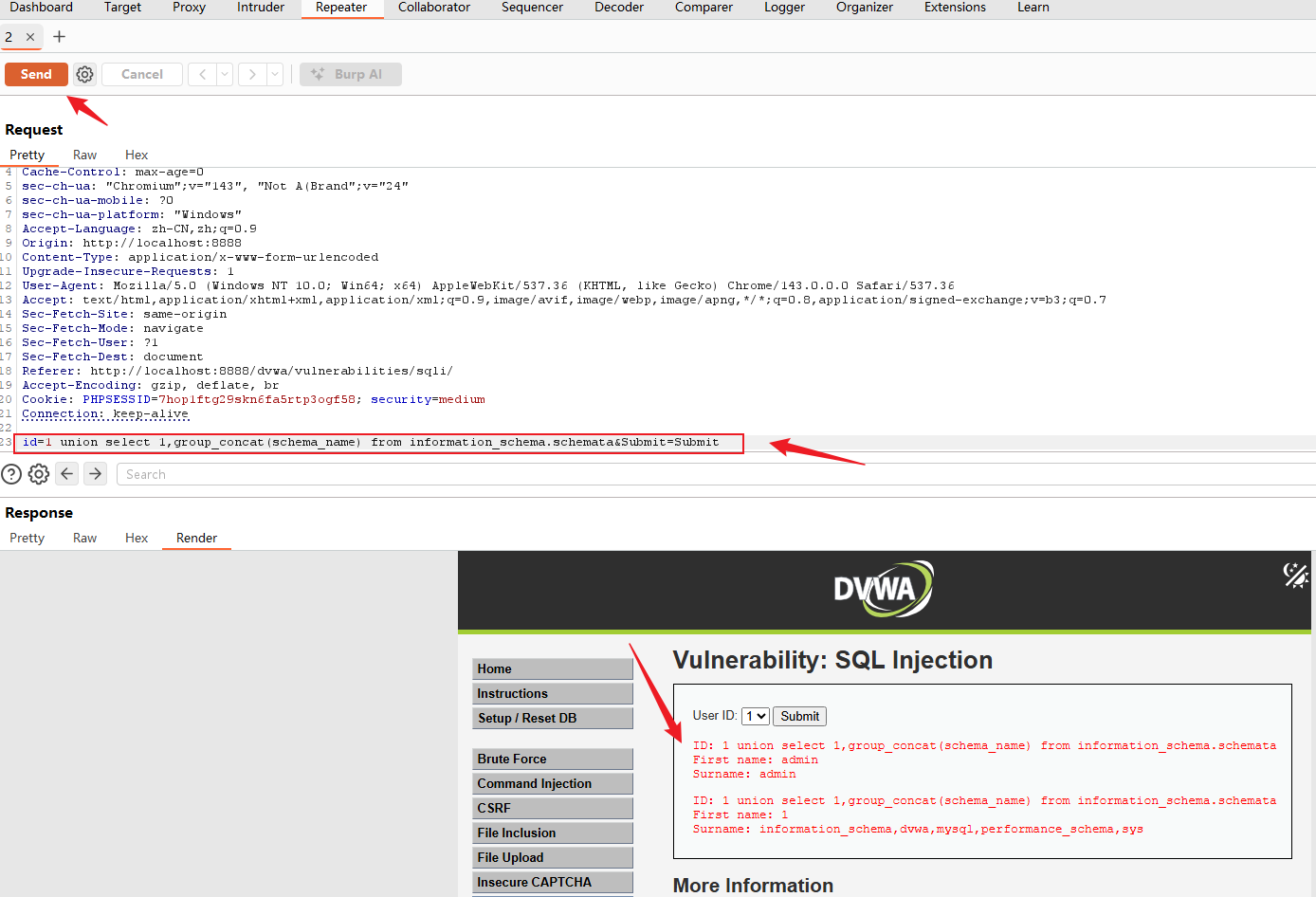
Task: Open search help question mark icon
Action: pyautogui.click(x=11, y=474)
